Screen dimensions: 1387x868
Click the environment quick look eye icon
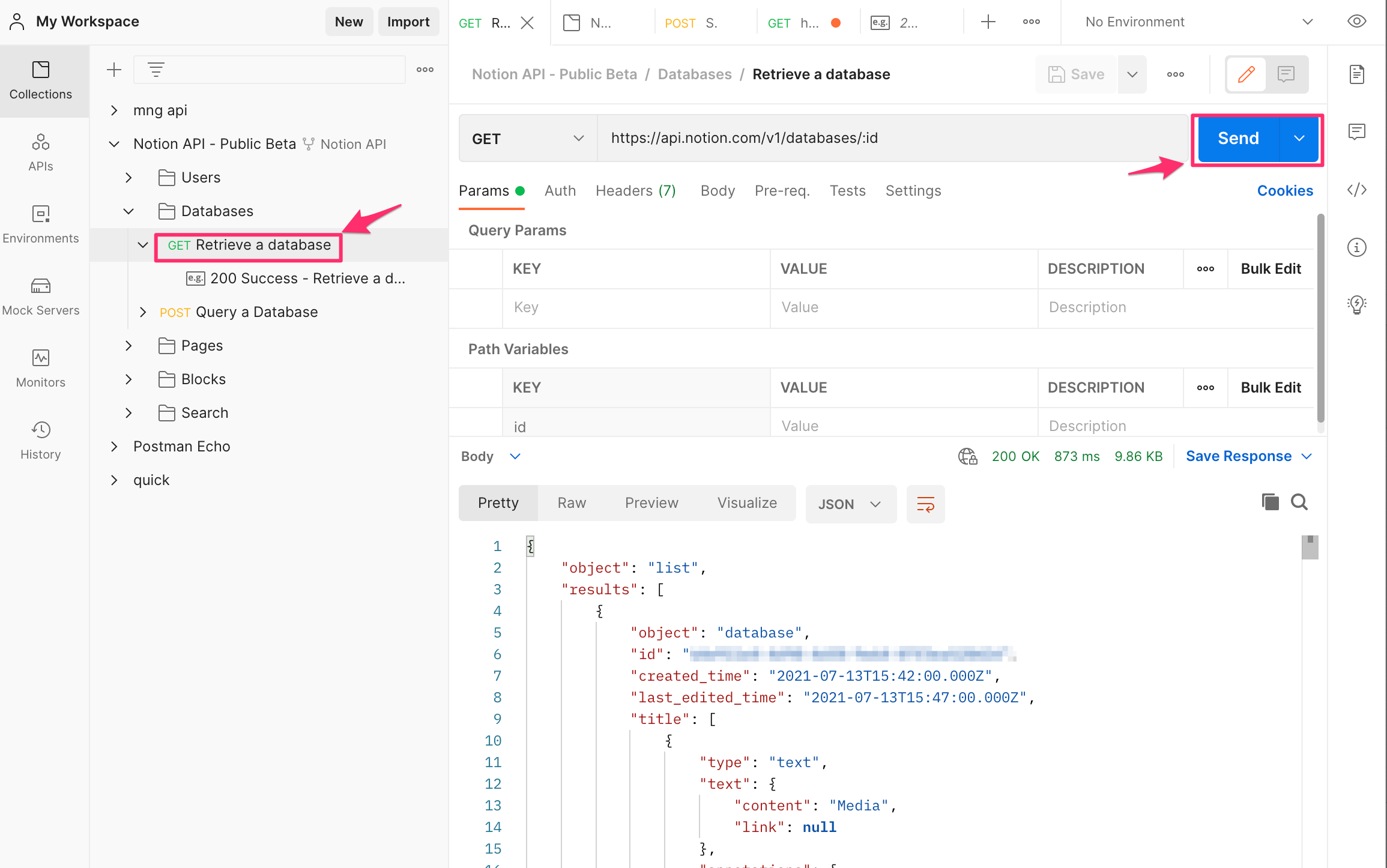coord(1357,22)
